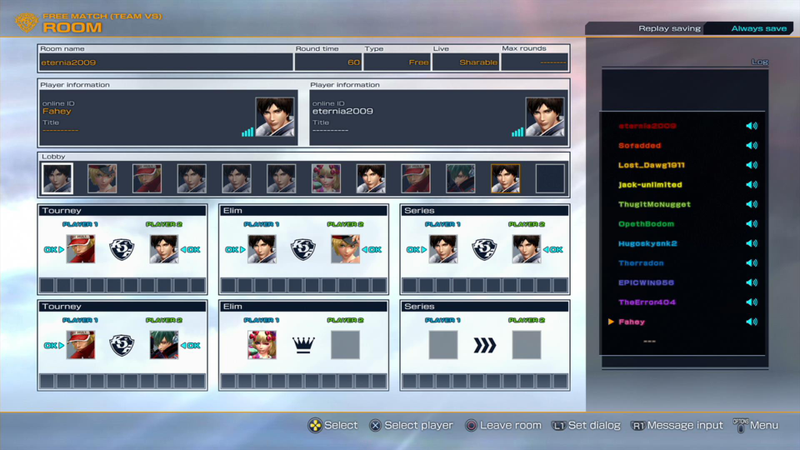Open top Tourney panel header
The width and height of the screenshot is (800, 450).
[122, 210]
